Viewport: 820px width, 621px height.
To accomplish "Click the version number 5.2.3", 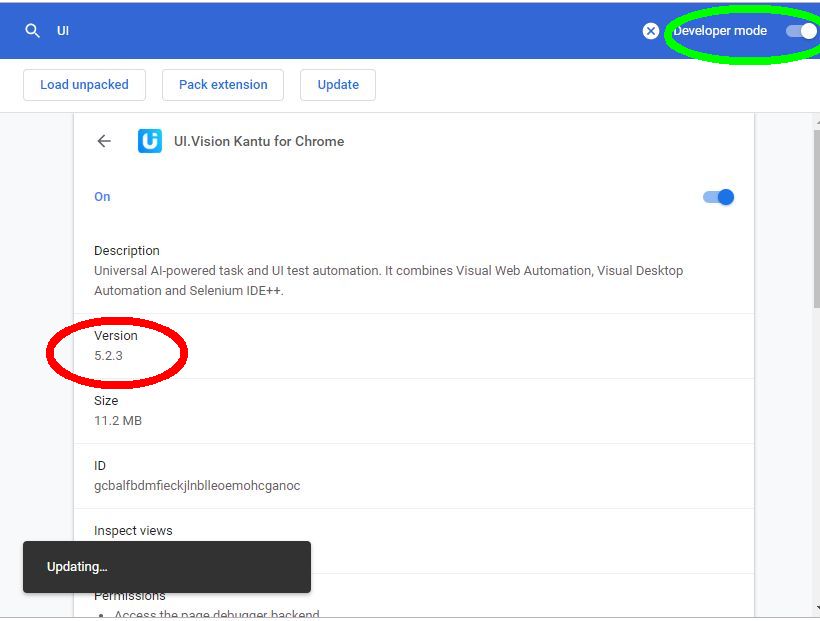I will tap(108, 356).
